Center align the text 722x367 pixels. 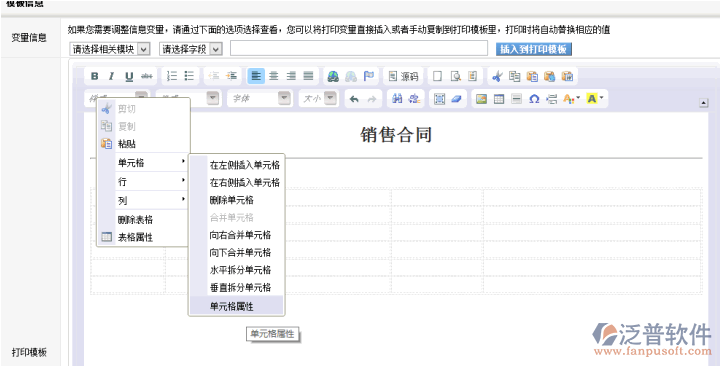pos(274,76)
